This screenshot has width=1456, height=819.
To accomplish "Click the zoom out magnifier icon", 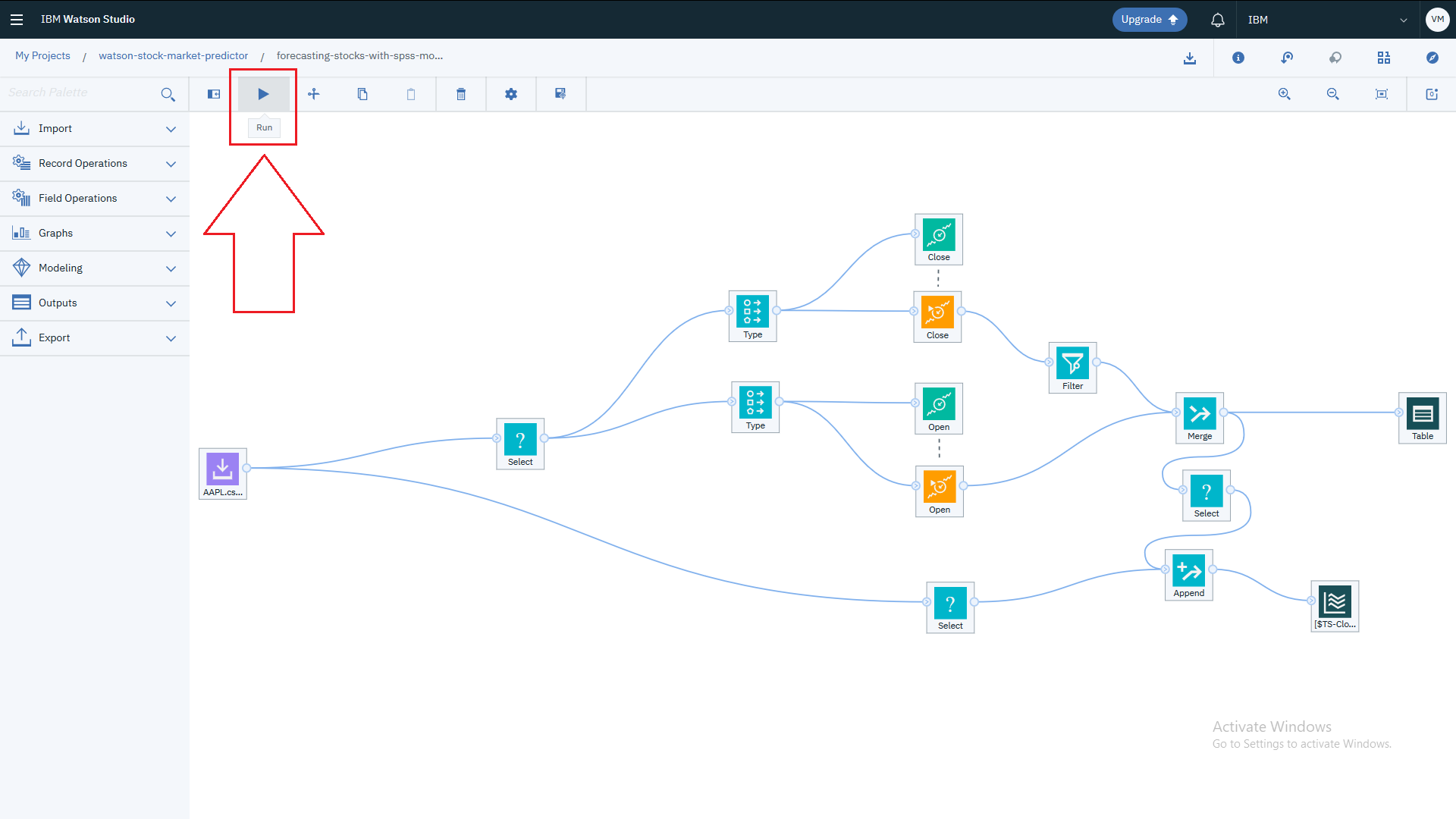I will [x=1333, y=94].
